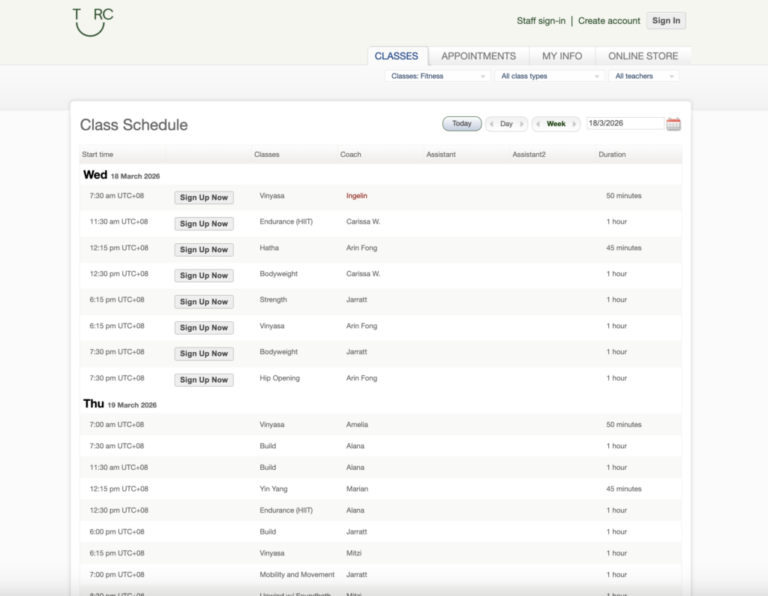This screenshot has height=596, width=768.
Task: Open the All teachers dropdown
Action: click(x=644, y=76)
